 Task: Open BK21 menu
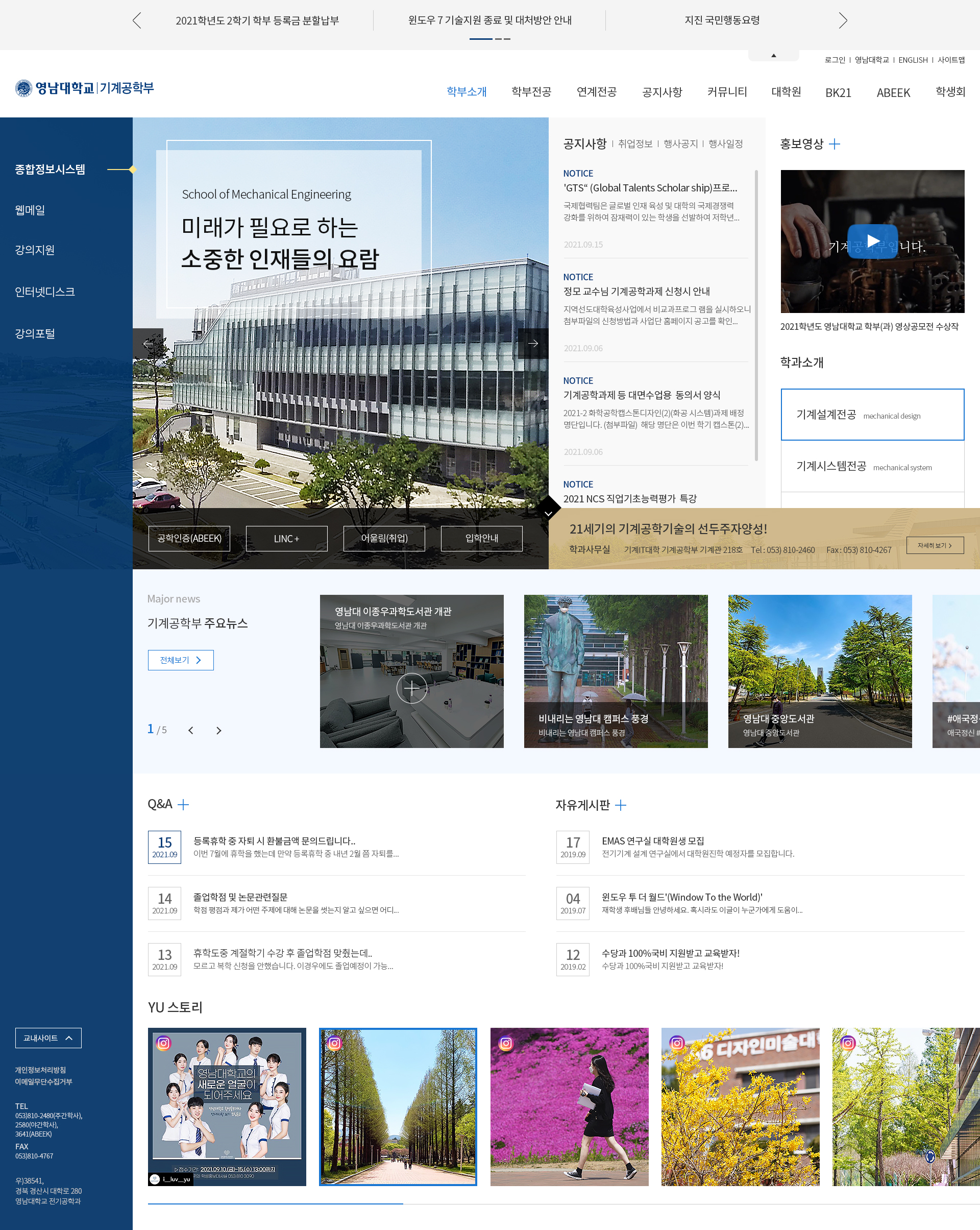(838, 92)
